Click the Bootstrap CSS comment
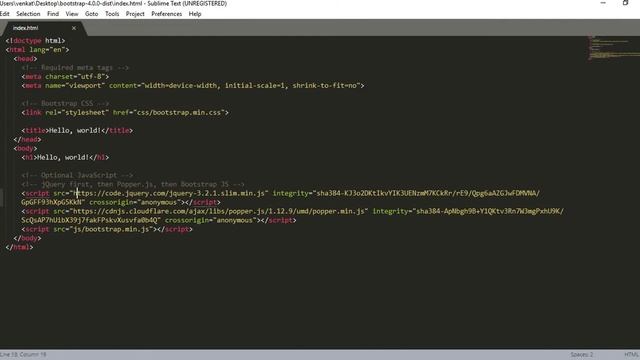Image resolution: width=640 pixels, height=360 pixels. [x=65, y=104]
